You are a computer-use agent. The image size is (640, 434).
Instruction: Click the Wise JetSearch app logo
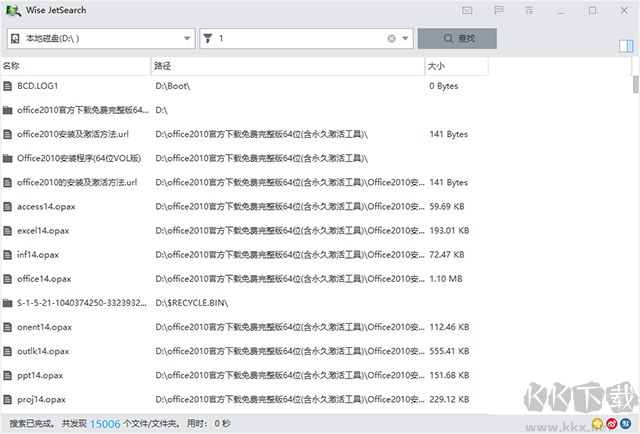(x=13, y=11)
